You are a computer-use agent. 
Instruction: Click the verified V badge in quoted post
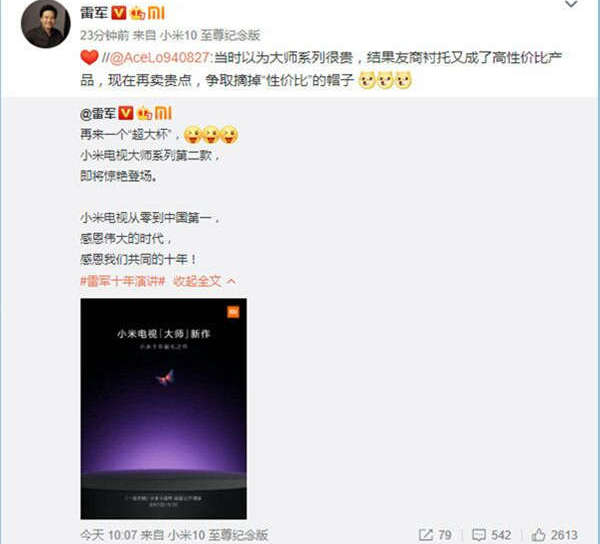126,113
